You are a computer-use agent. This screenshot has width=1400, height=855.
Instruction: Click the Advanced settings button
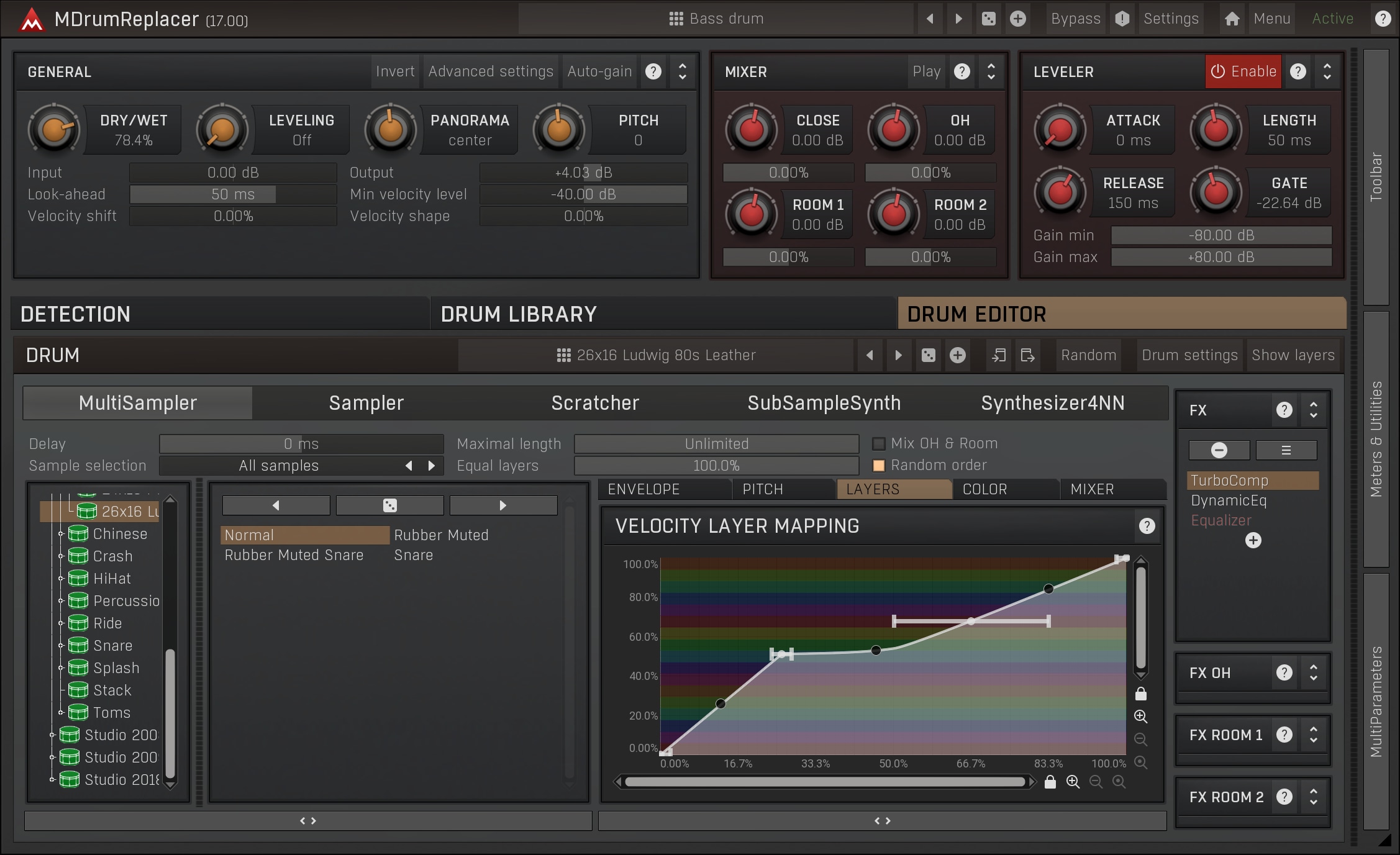[x=490, y=72]
